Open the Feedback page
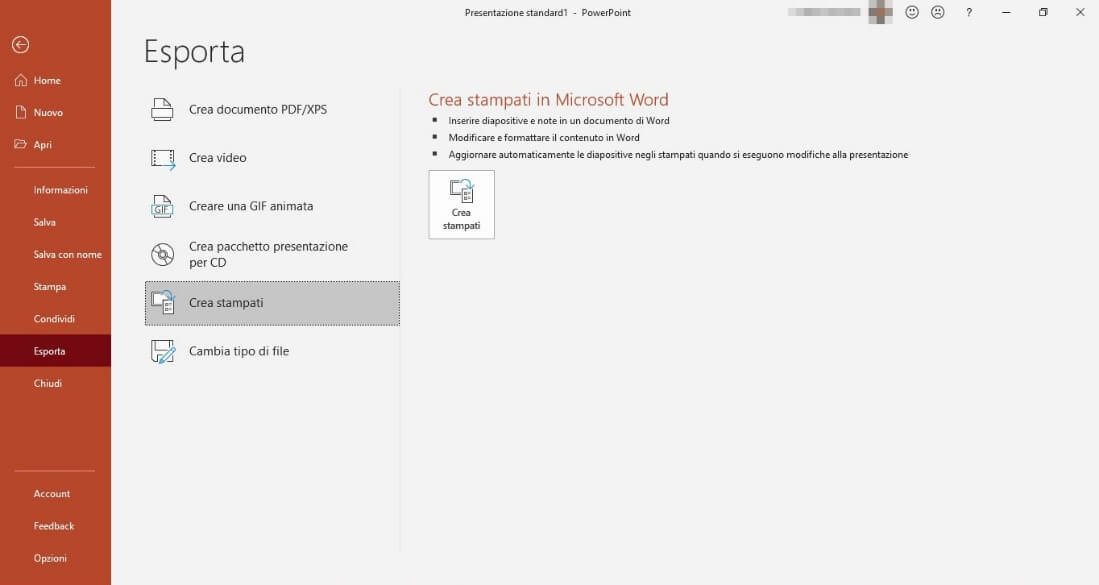This screenshot has width=1099, height=585. (x=54, y=526)
